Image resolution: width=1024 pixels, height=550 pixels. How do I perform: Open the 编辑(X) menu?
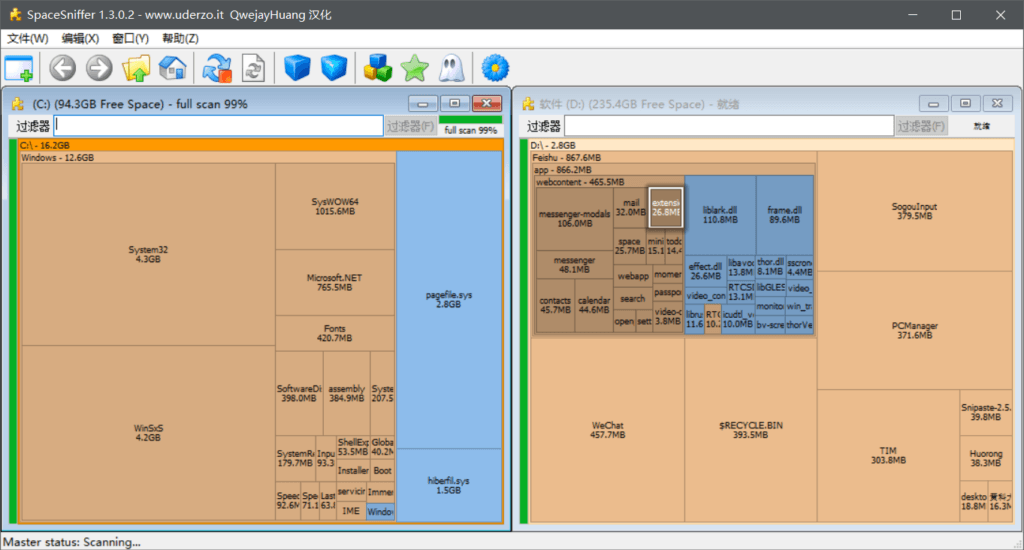click(80, 39)
